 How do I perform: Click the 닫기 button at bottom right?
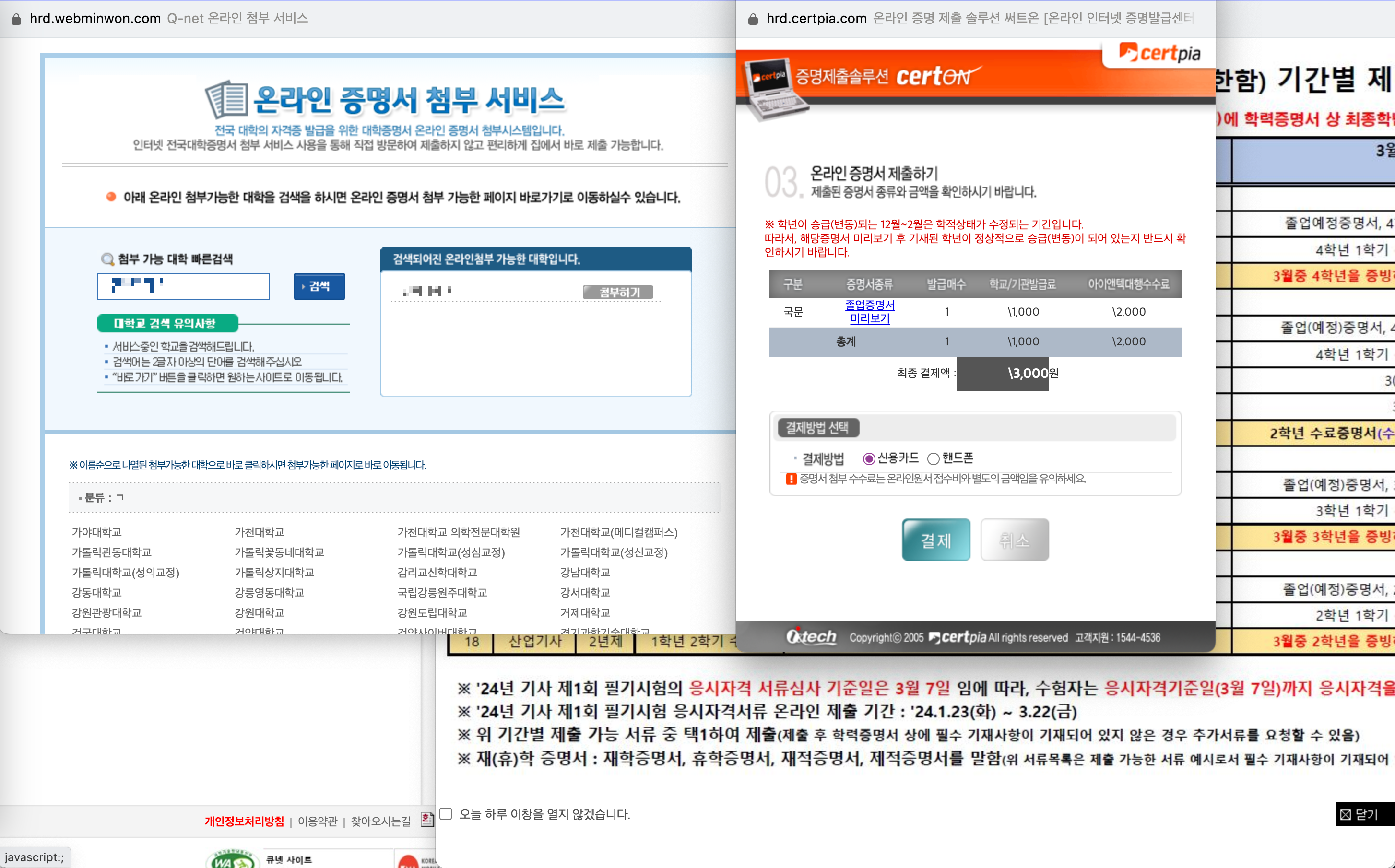[x=1364, y=814]
